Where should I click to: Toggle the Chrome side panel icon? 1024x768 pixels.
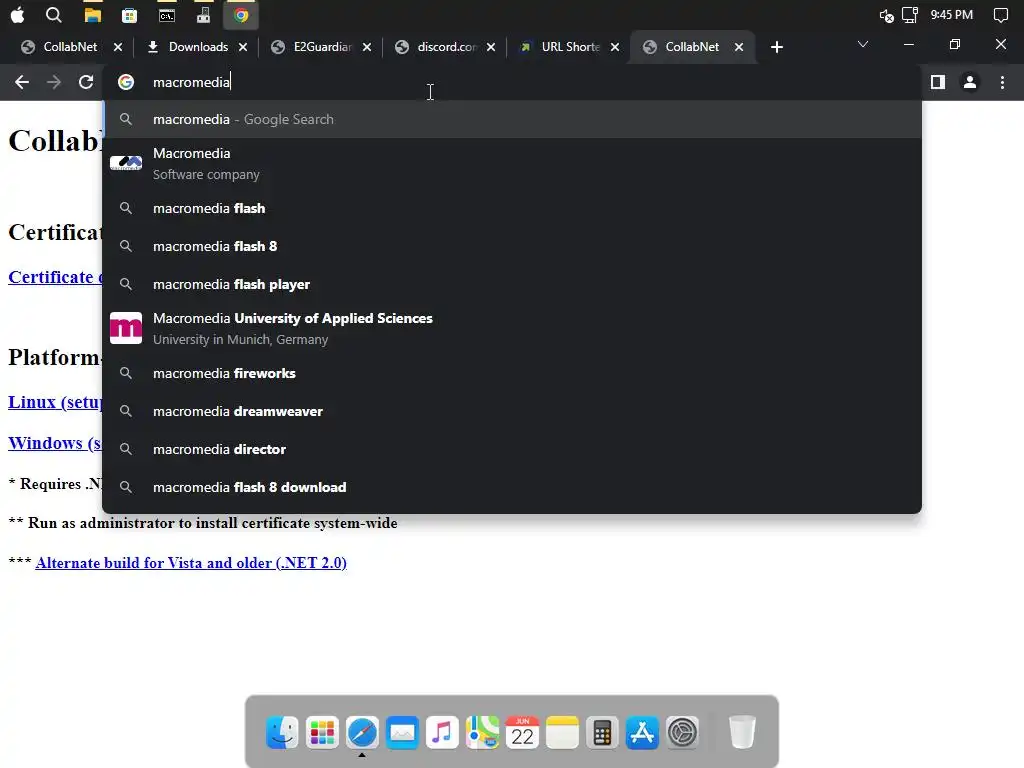point(938,82)
